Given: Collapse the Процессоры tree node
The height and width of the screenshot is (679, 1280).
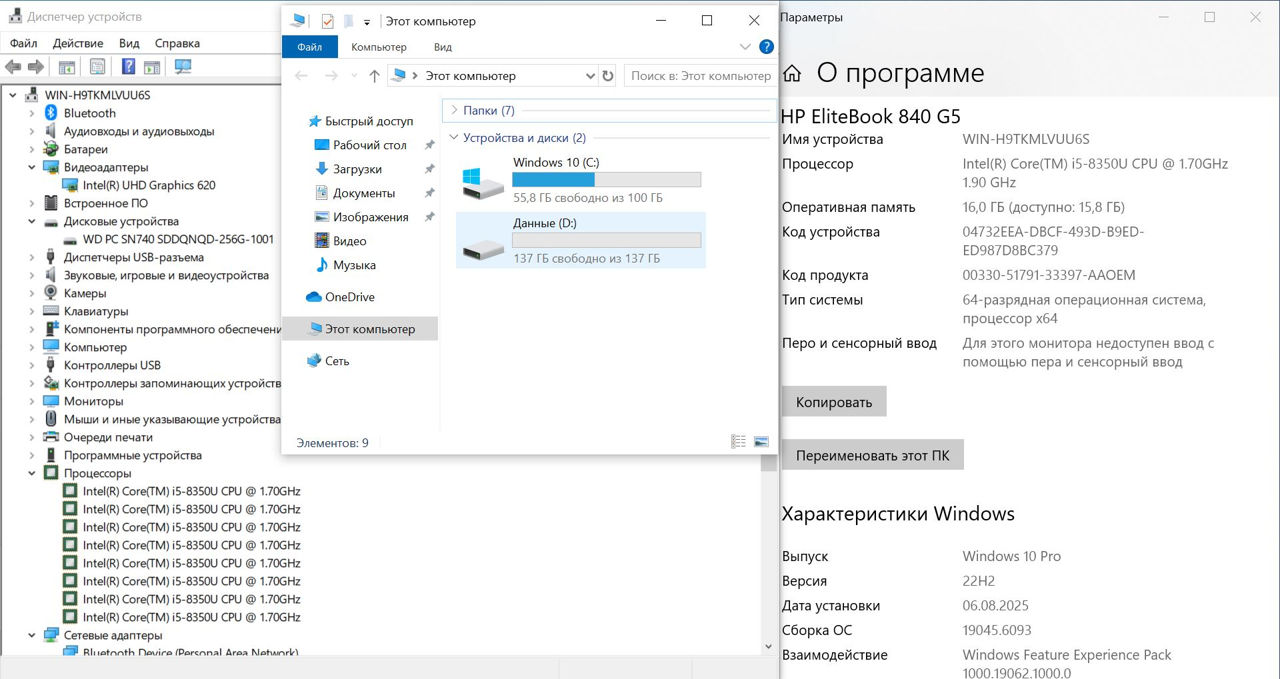Looking at the screenshot, I should (x=32, y=473).
